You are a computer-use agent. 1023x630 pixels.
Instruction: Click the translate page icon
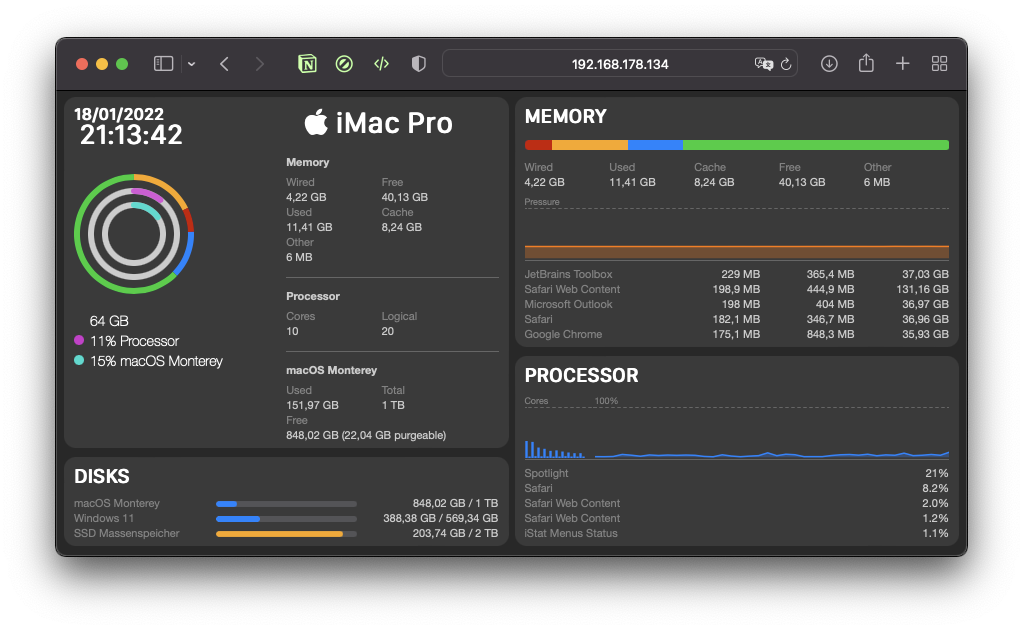(763, 64)
